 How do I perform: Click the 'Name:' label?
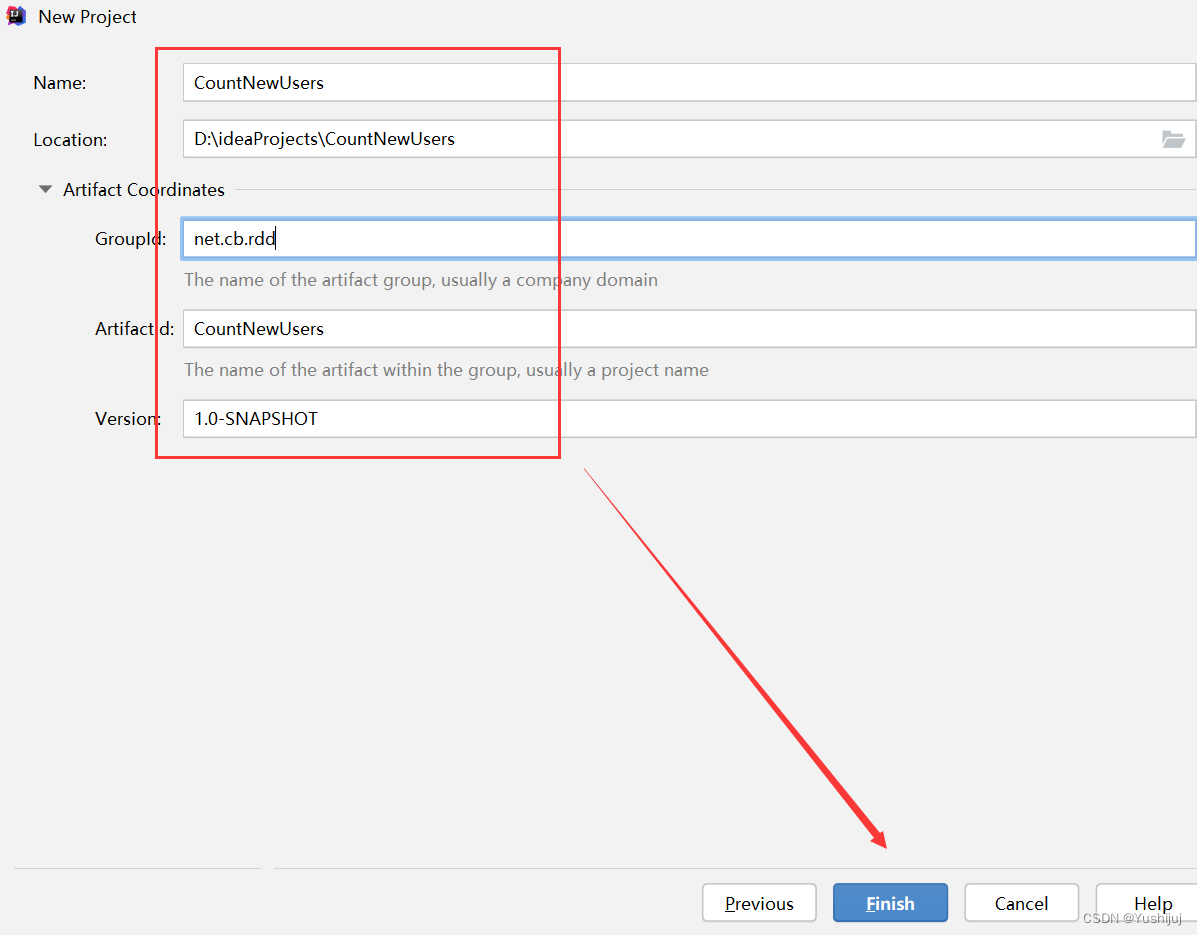pos(60,82)
